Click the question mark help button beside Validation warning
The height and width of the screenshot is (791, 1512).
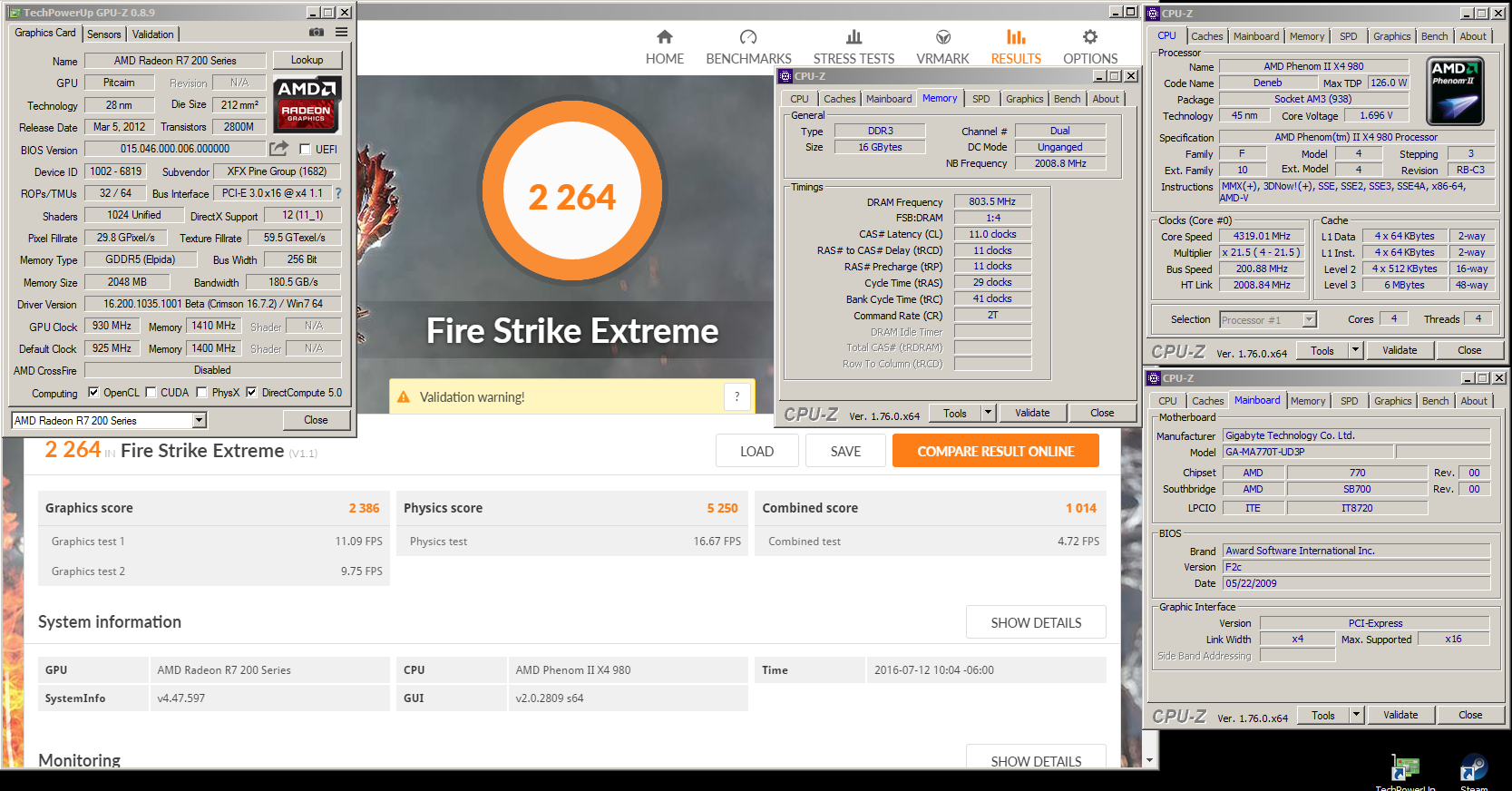click(737, 396)
